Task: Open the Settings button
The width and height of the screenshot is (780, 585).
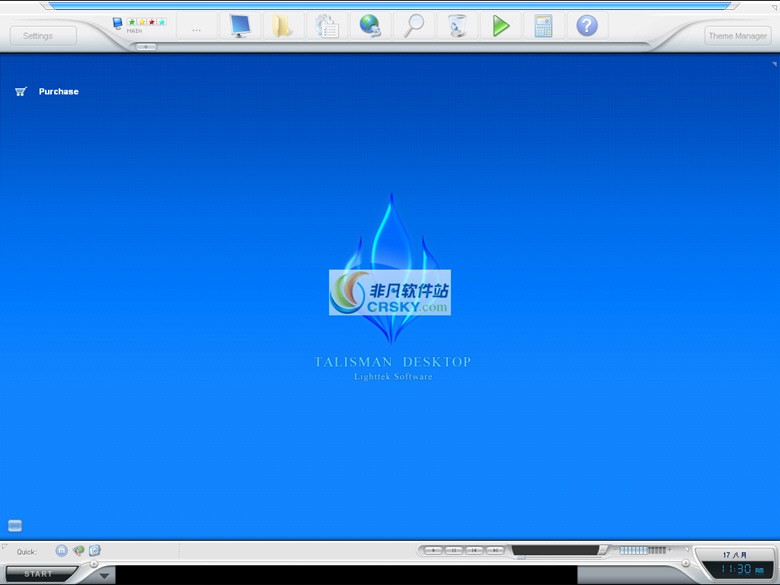Action: click(43, 36)
